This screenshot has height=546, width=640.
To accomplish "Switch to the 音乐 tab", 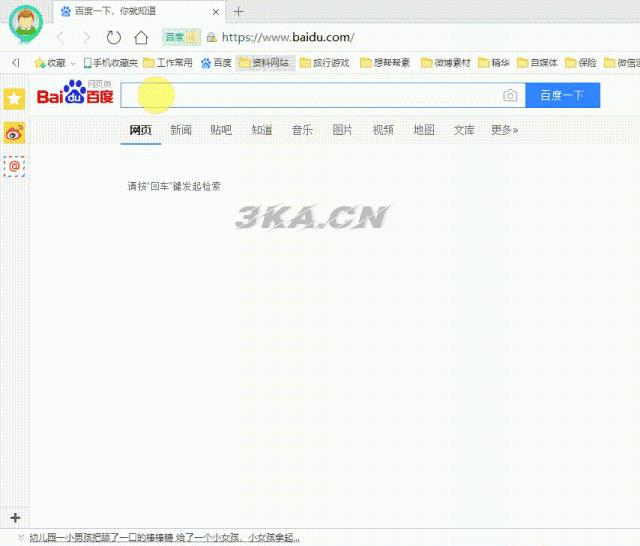I will point(302,130).
